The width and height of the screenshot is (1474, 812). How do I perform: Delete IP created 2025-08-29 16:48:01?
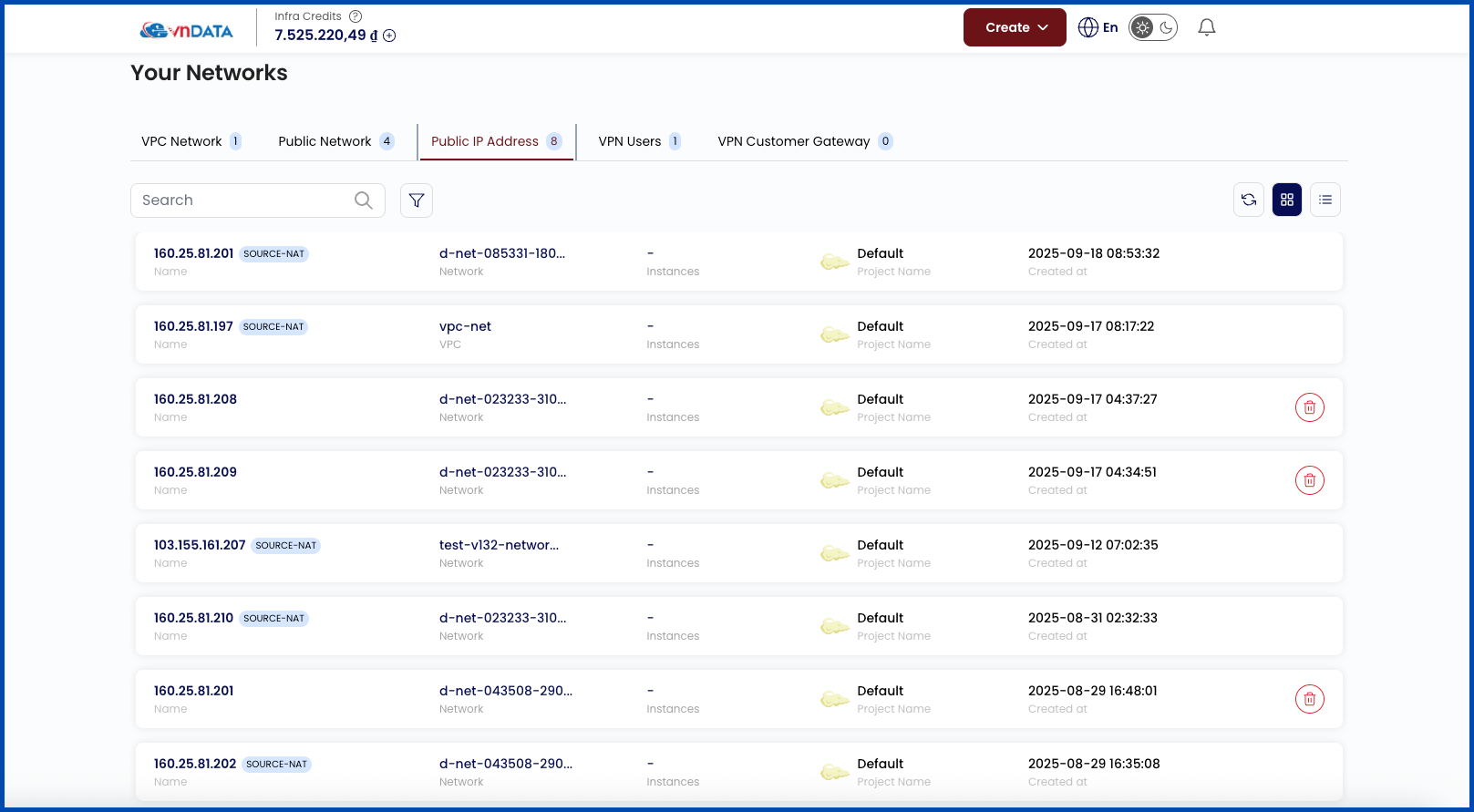click(1310, 699)
